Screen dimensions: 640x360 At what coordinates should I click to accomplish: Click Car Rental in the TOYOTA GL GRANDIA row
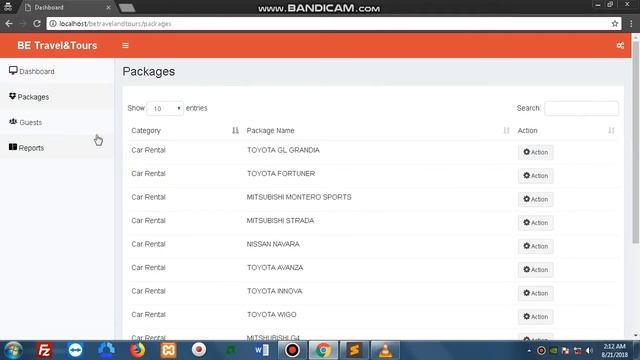148,150
